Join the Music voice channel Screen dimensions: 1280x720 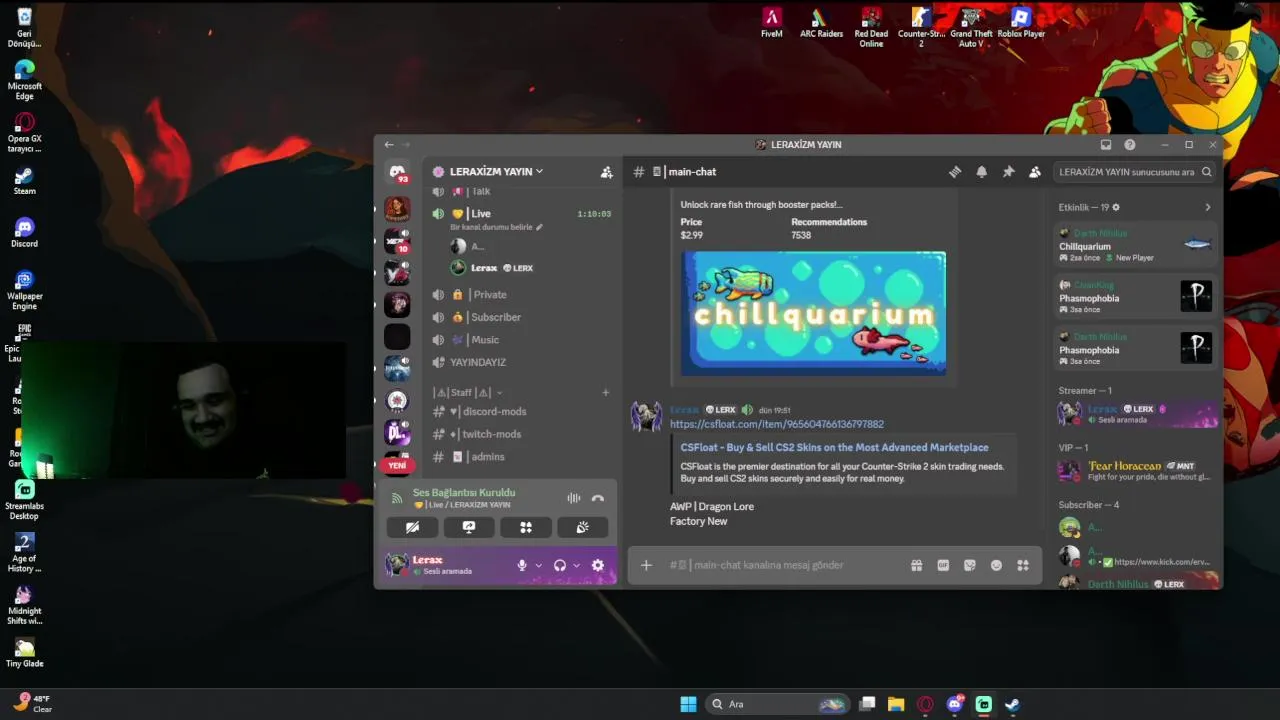pyautogui.click(x=522, y=340)
